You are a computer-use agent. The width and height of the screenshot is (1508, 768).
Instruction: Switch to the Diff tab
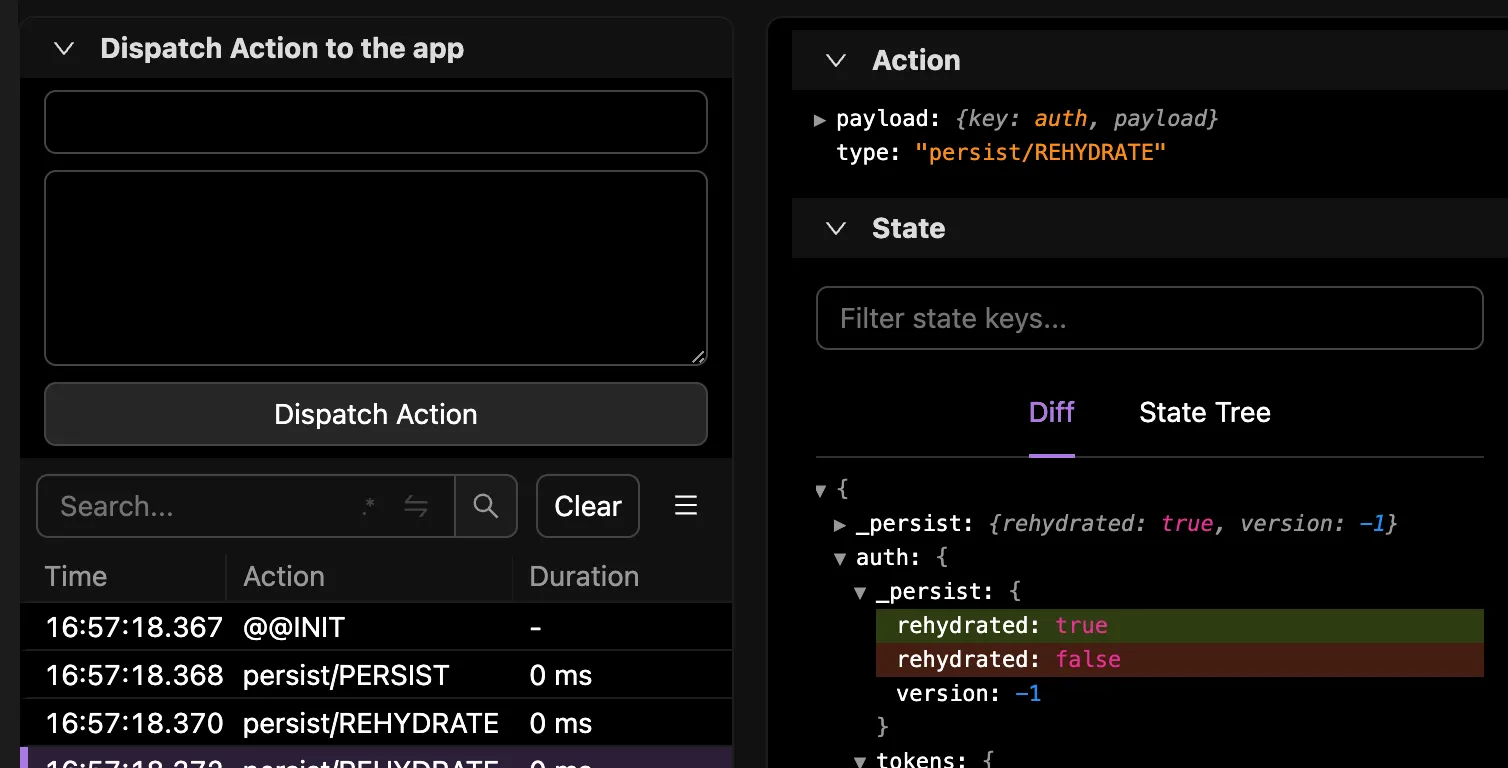pyautogui.click(x=1052, y=413)
